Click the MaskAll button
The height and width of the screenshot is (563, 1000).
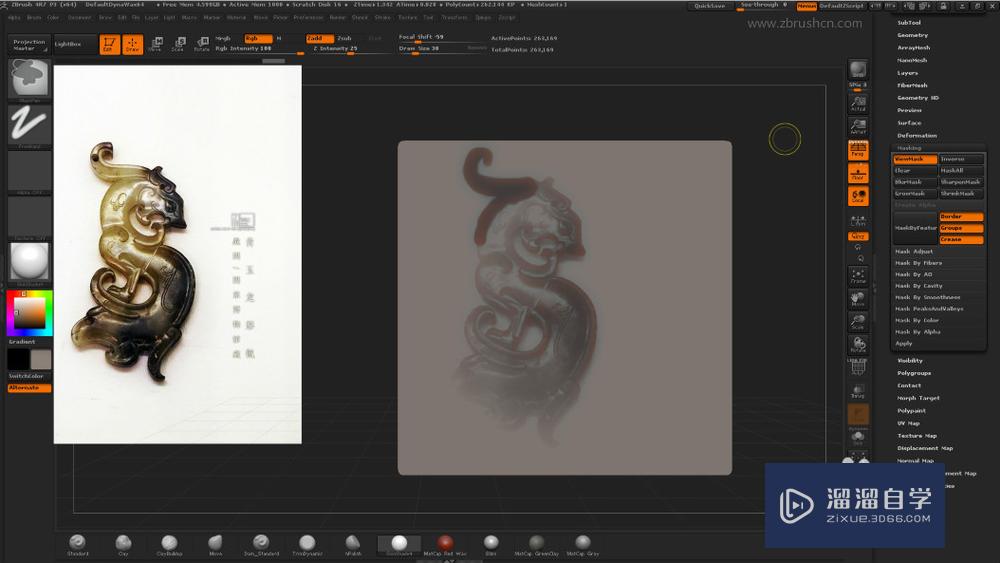pyautogui.click(x=961, y=170)
